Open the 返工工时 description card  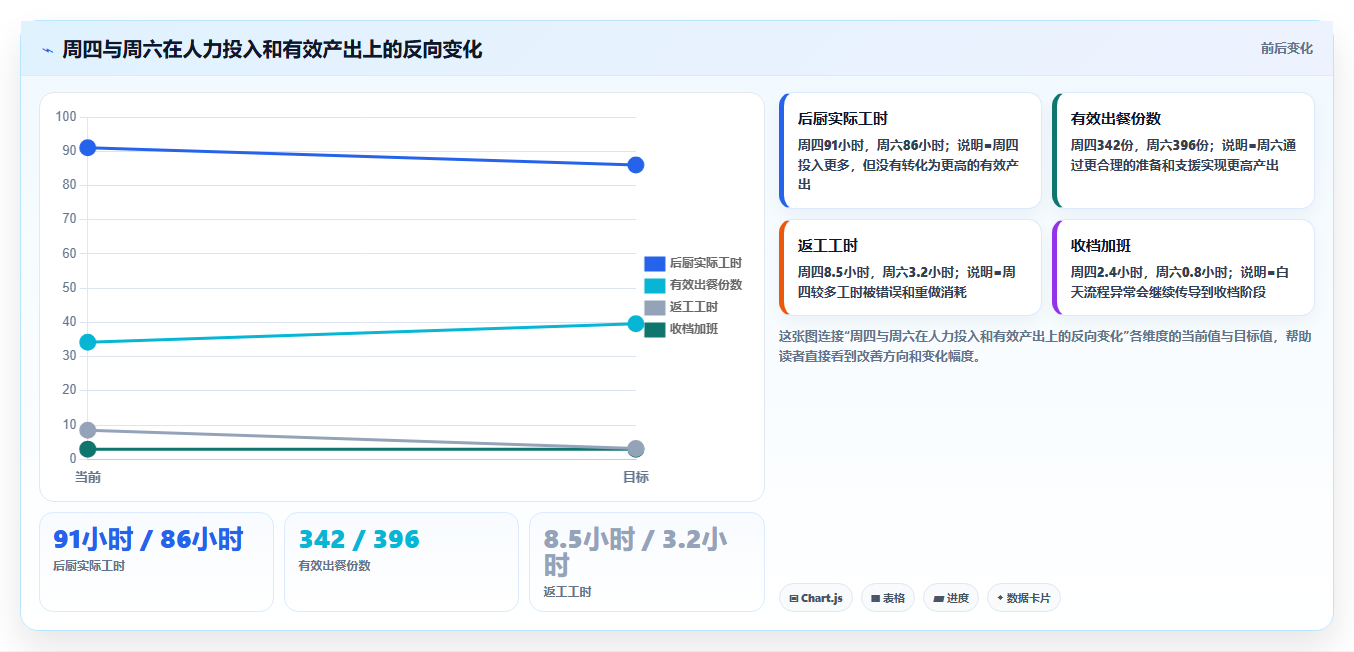click(910, 268)
